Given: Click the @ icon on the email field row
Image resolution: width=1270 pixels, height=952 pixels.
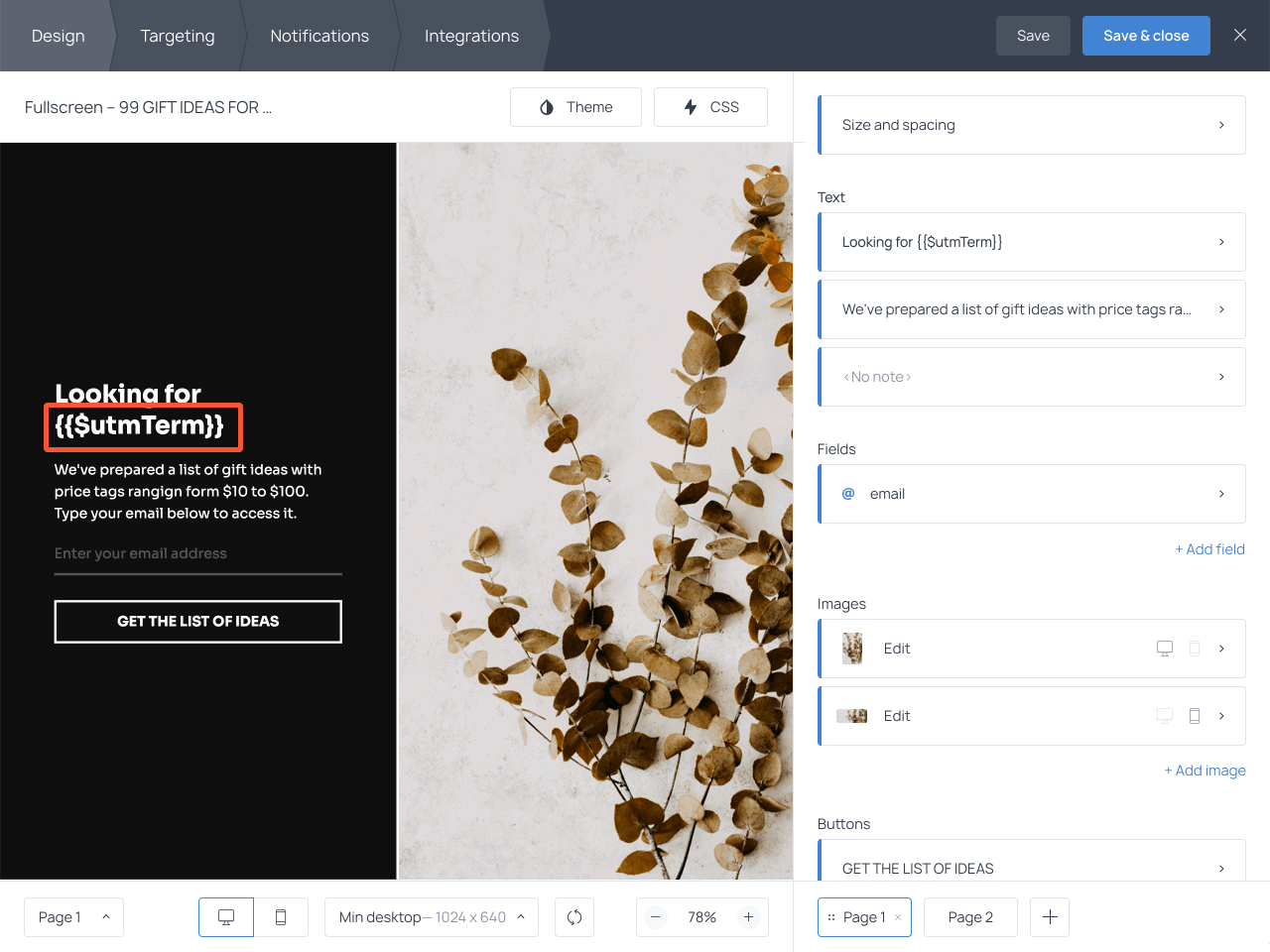Looking at the screenshot, I should tap(848, 493).
